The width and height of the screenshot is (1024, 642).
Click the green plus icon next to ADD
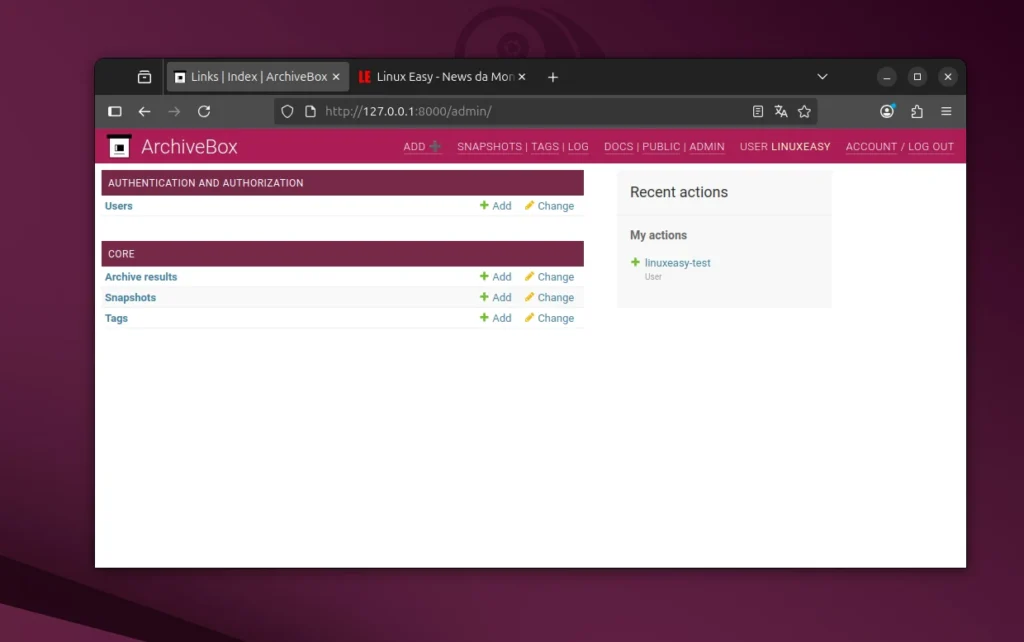click(x=436, y=146)
